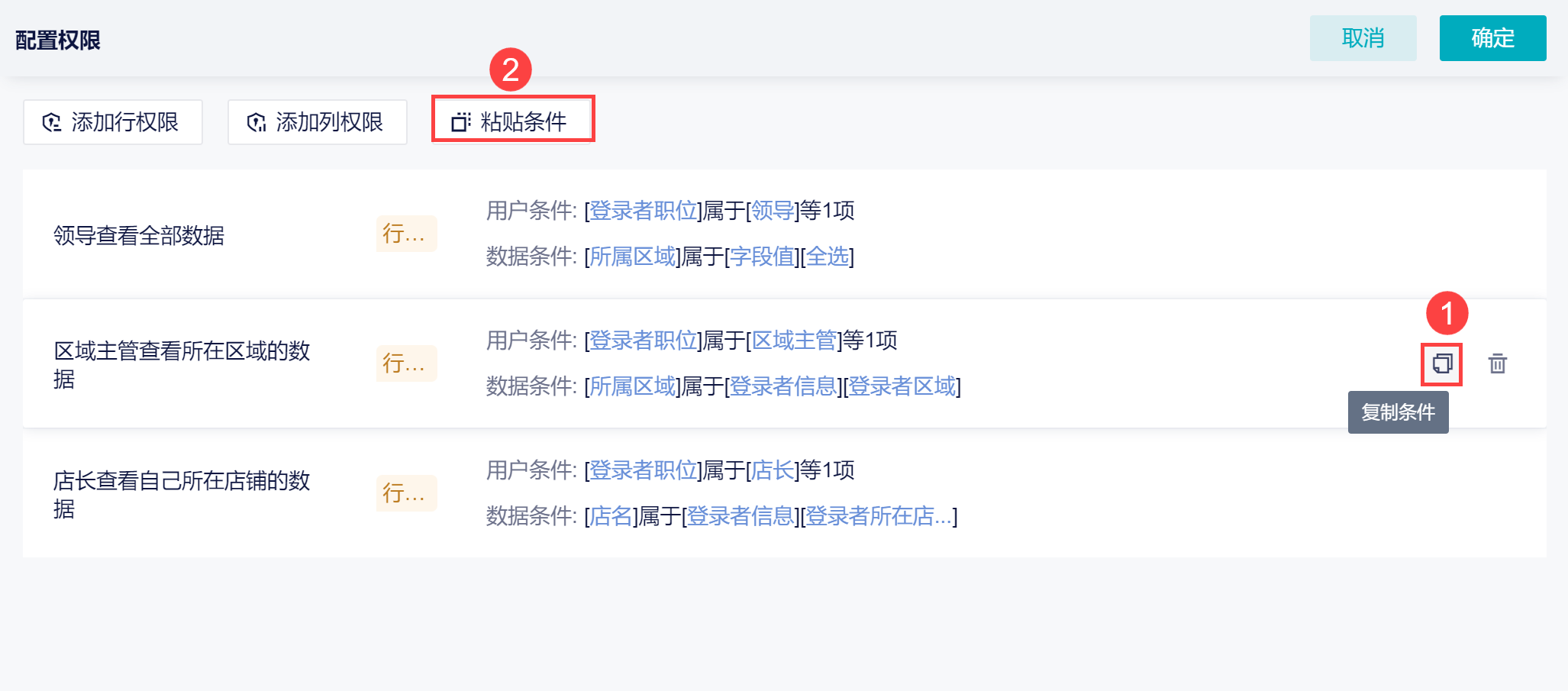
Task: Click the copy condition icon
Action: tap(1441, 363)
